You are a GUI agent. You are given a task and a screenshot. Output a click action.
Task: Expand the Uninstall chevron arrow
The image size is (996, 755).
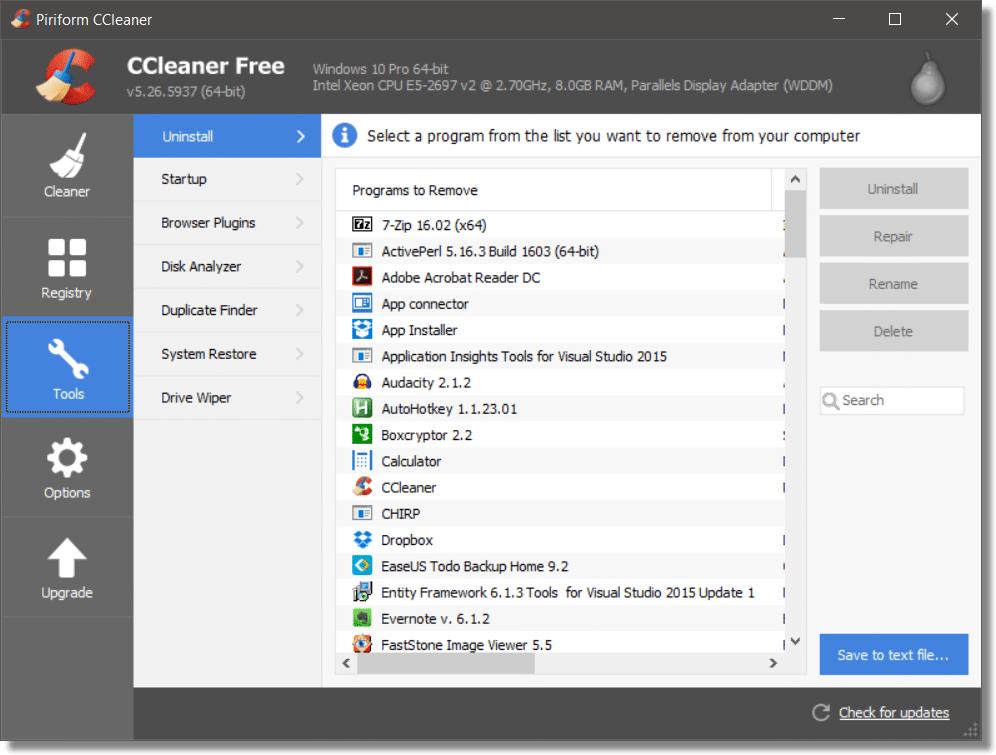click(300, 136)
